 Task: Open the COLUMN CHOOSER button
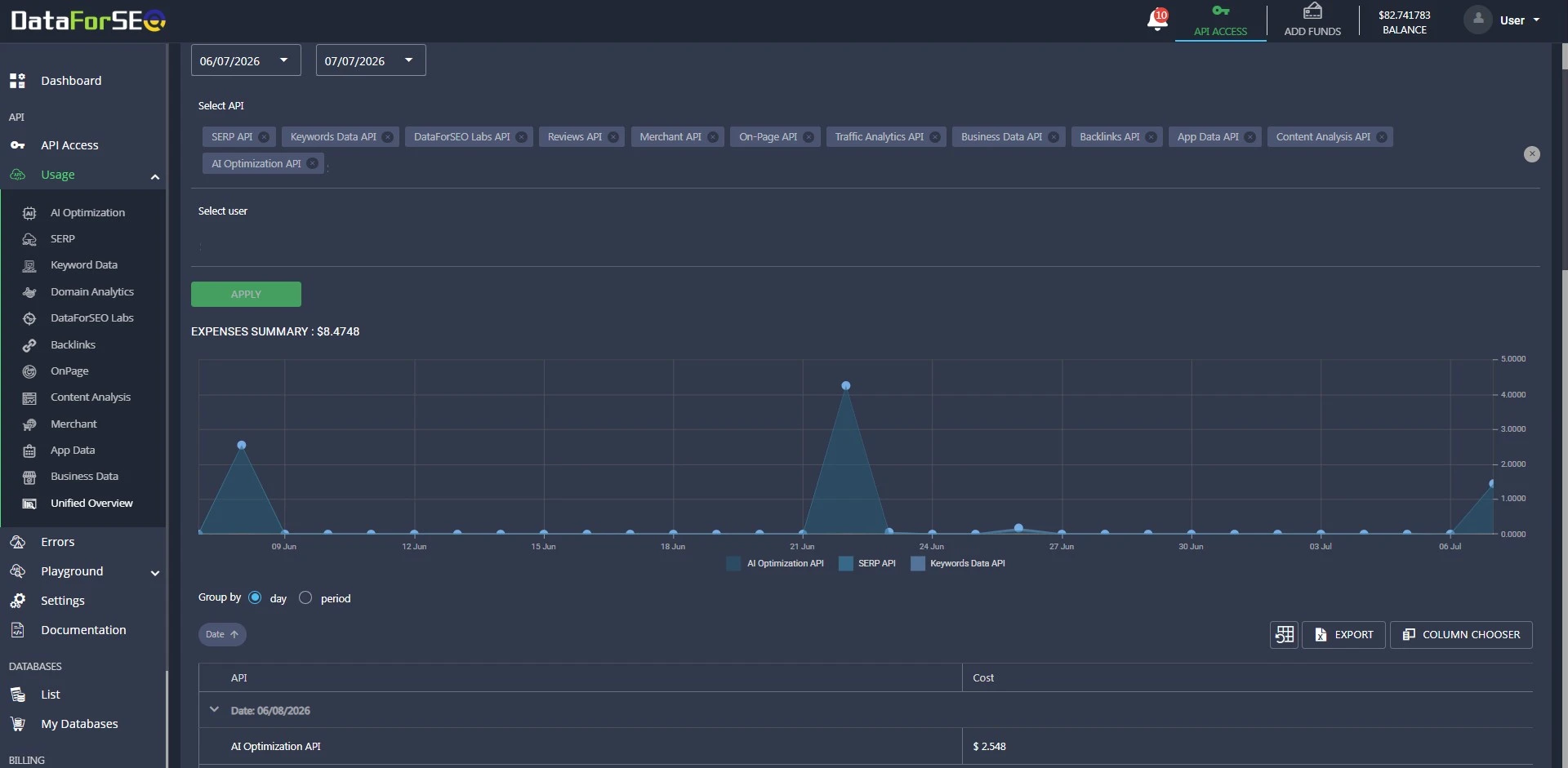click(x=1461, y=635)
